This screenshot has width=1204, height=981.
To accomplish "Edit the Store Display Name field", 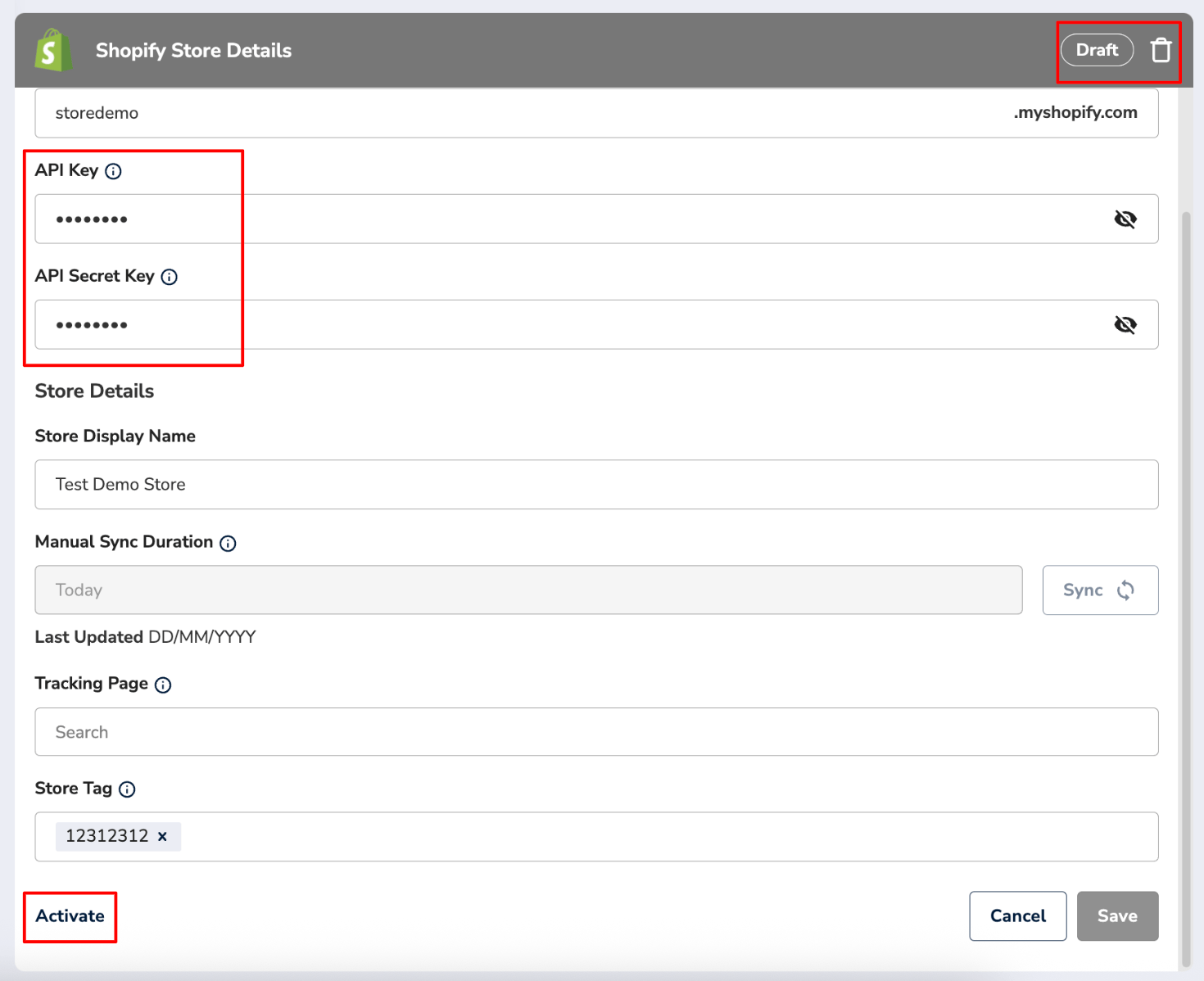I will pos(596,484).
